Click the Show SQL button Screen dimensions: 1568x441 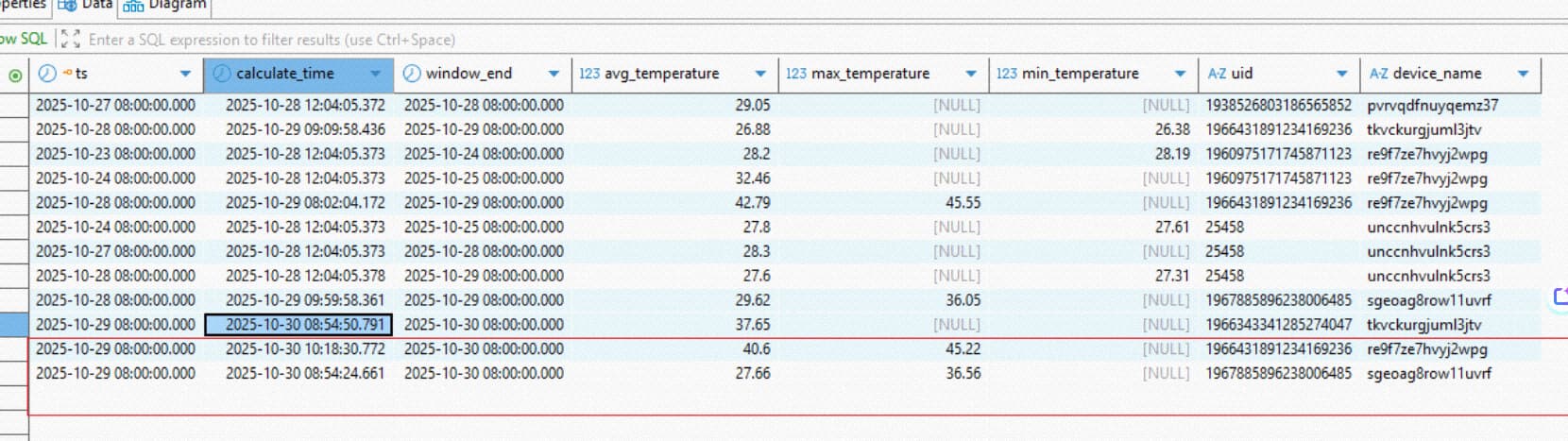point(23,39)
